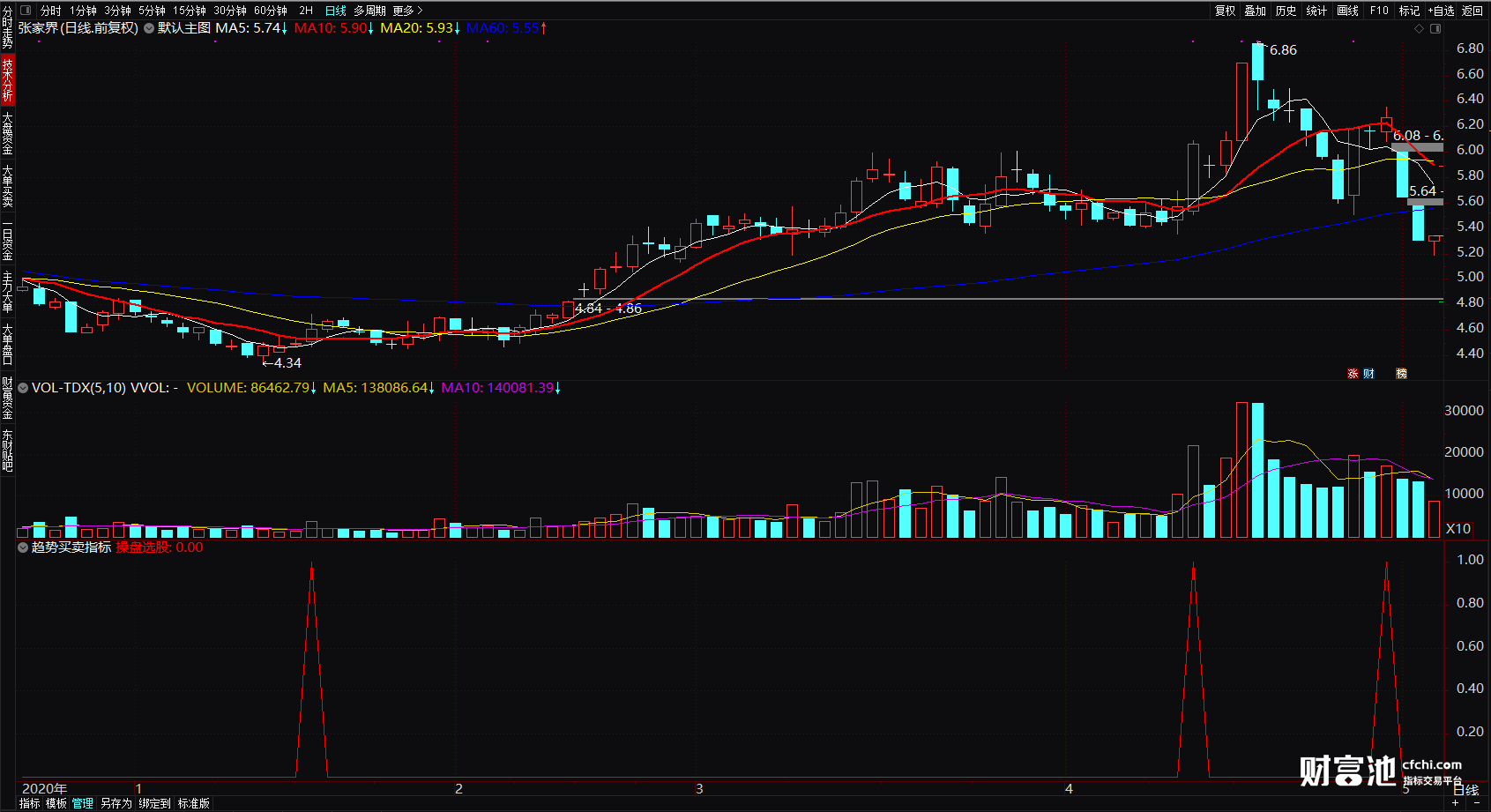This screenshot has width=1491, height=812.
Task: Click the 张家界(日线.前复权) stock title
Action: pyautogui.click(x=78, y=28)
